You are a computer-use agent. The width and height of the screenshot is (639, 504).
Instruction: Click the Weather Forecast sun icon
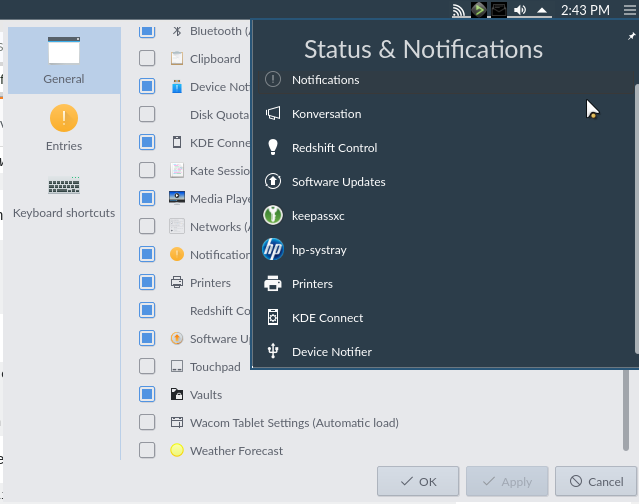[177, 450]
